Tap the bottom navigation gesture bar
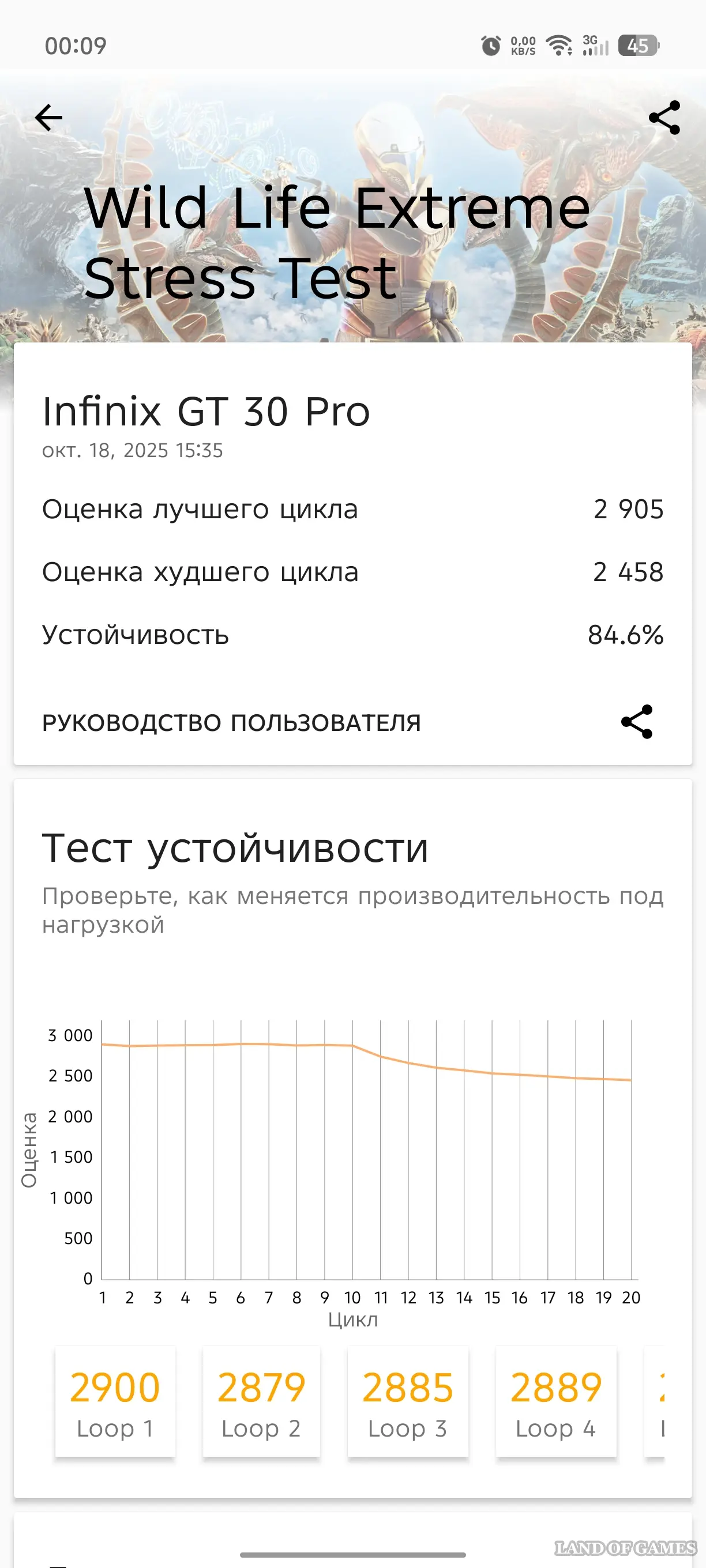 point(352,1555)
